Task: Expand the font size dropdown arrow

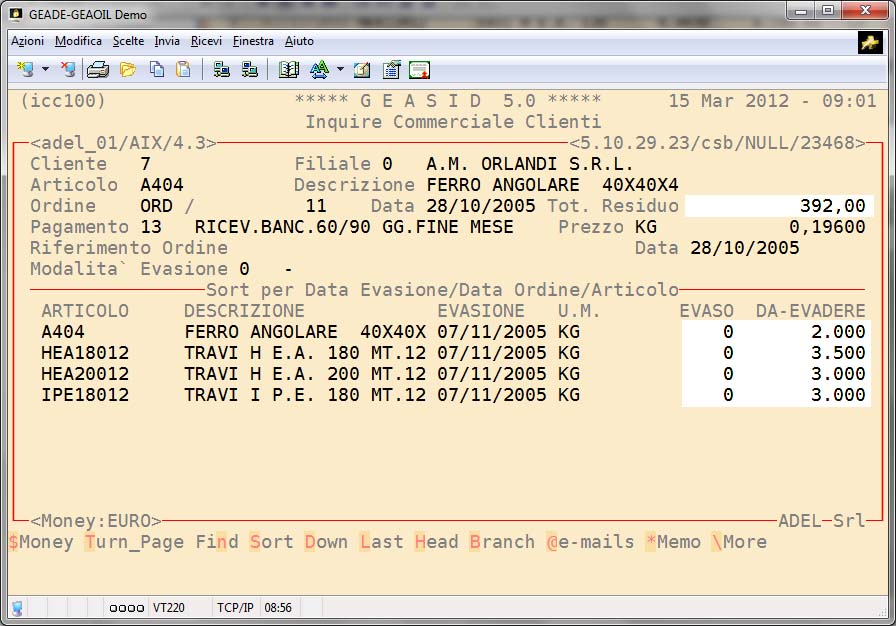Action: point(340,70)
